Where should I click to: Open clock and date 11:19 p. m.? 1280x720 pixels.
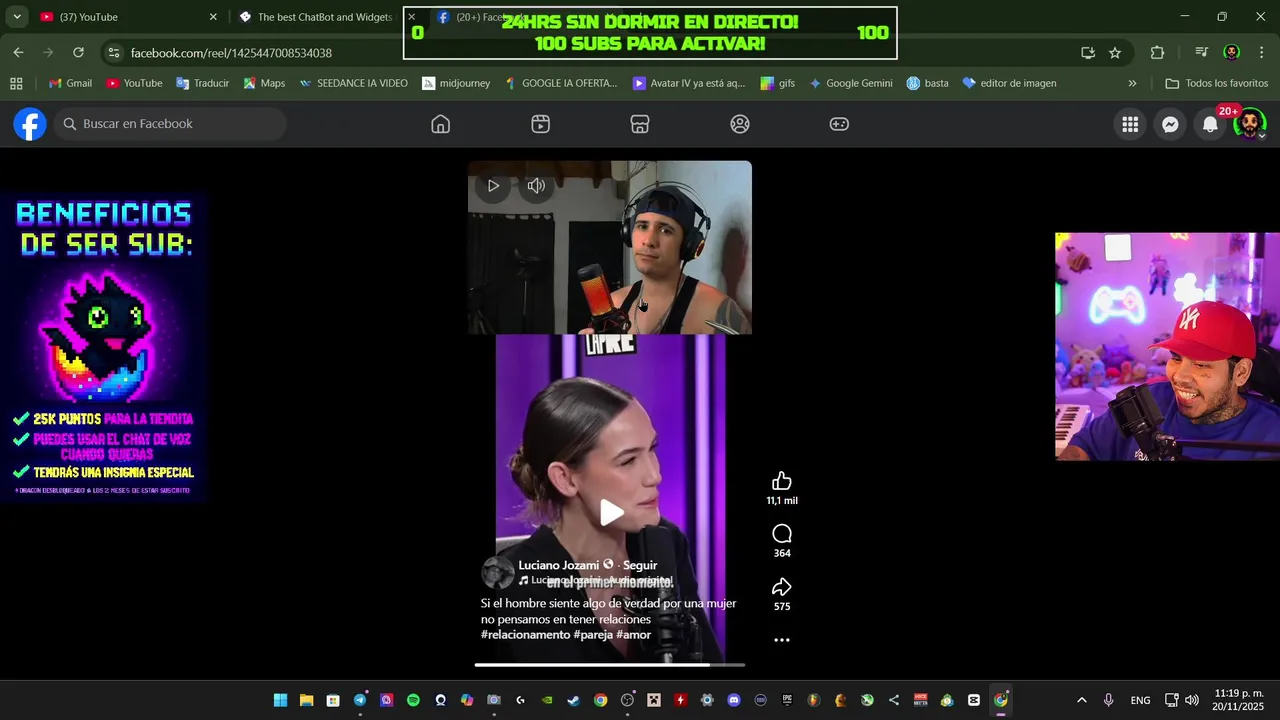coord(1238,700)
